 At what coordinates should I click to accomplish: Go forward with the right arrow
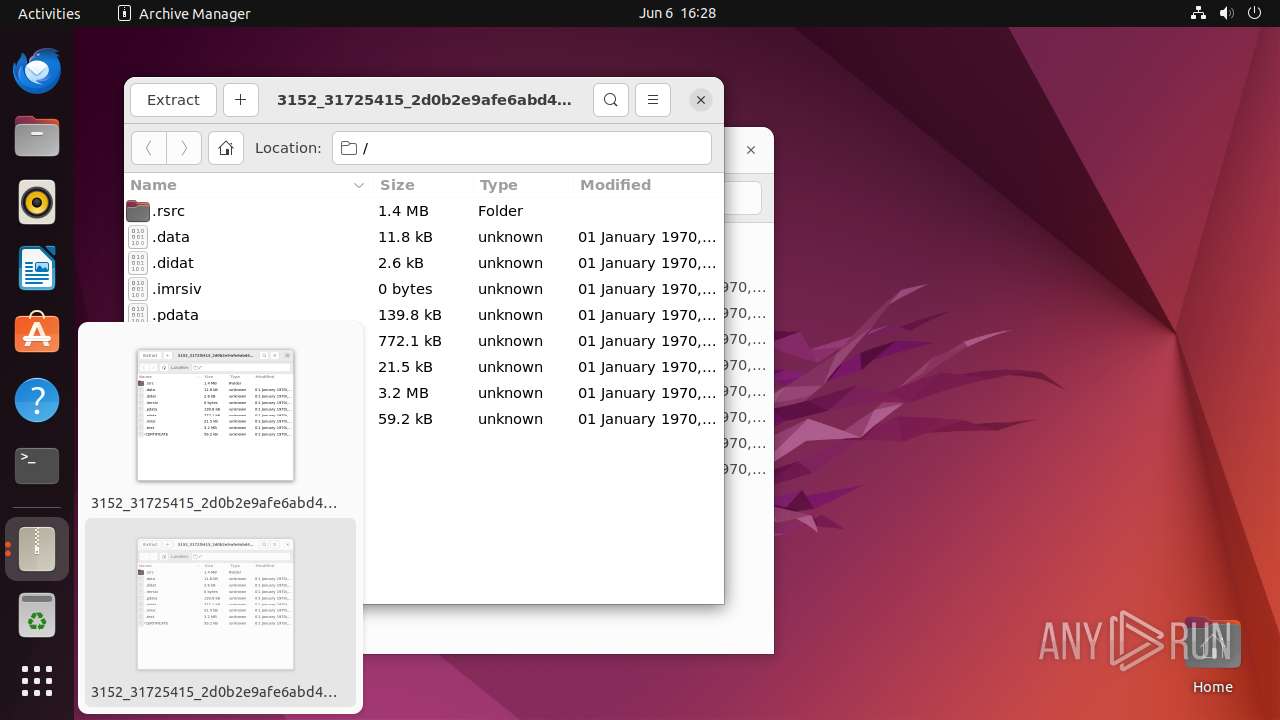click(184, 148)
